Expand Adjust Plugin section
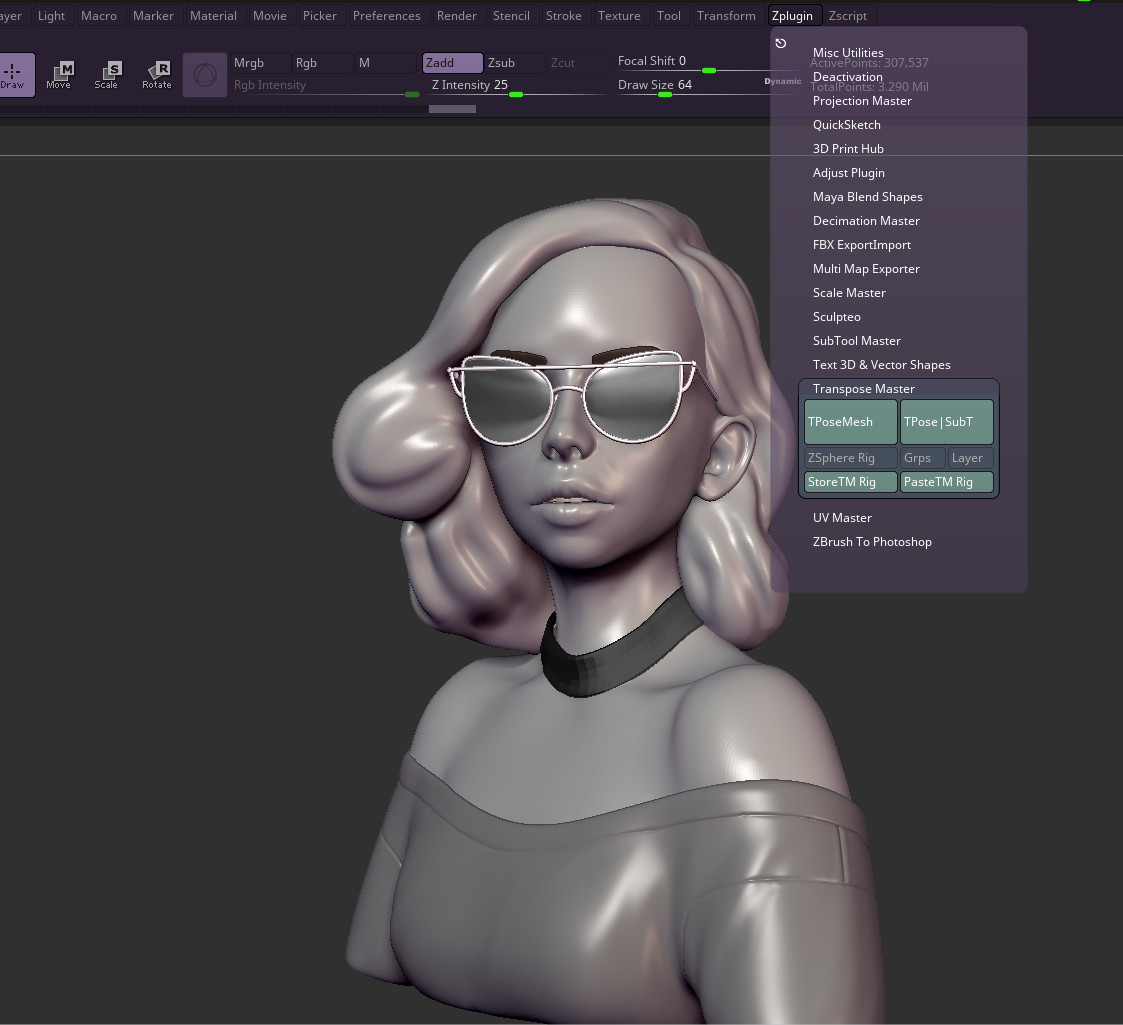Screen dimensions: 1123x1025 [x=849, y=173]
